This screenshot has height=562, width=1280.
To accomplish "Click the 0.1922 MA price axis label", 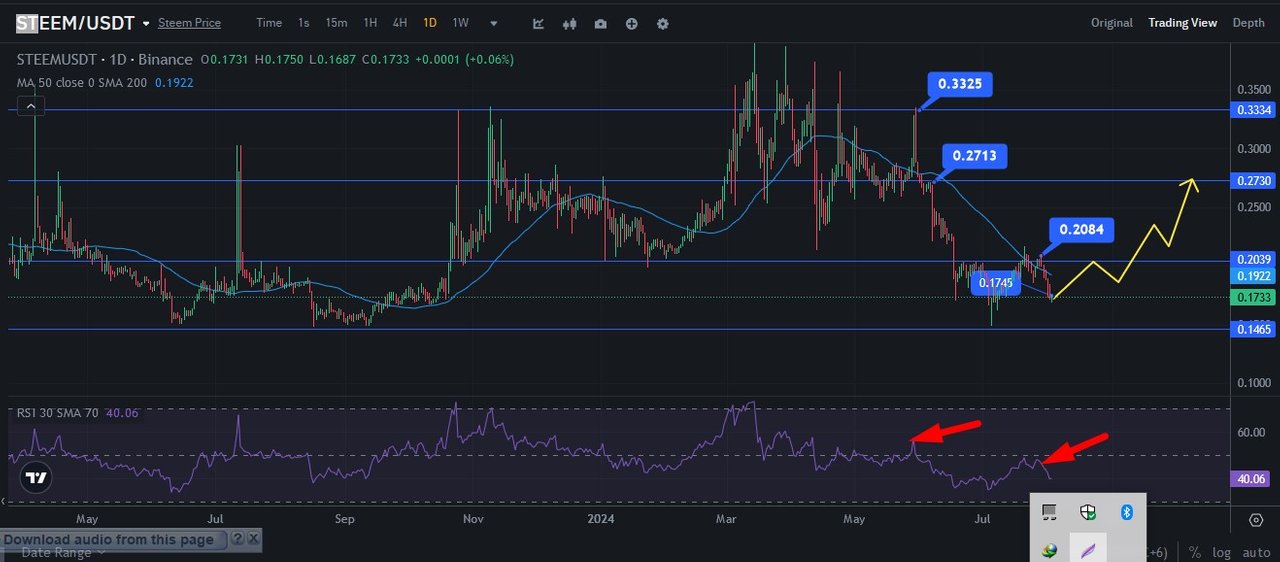I will 1254,276.
